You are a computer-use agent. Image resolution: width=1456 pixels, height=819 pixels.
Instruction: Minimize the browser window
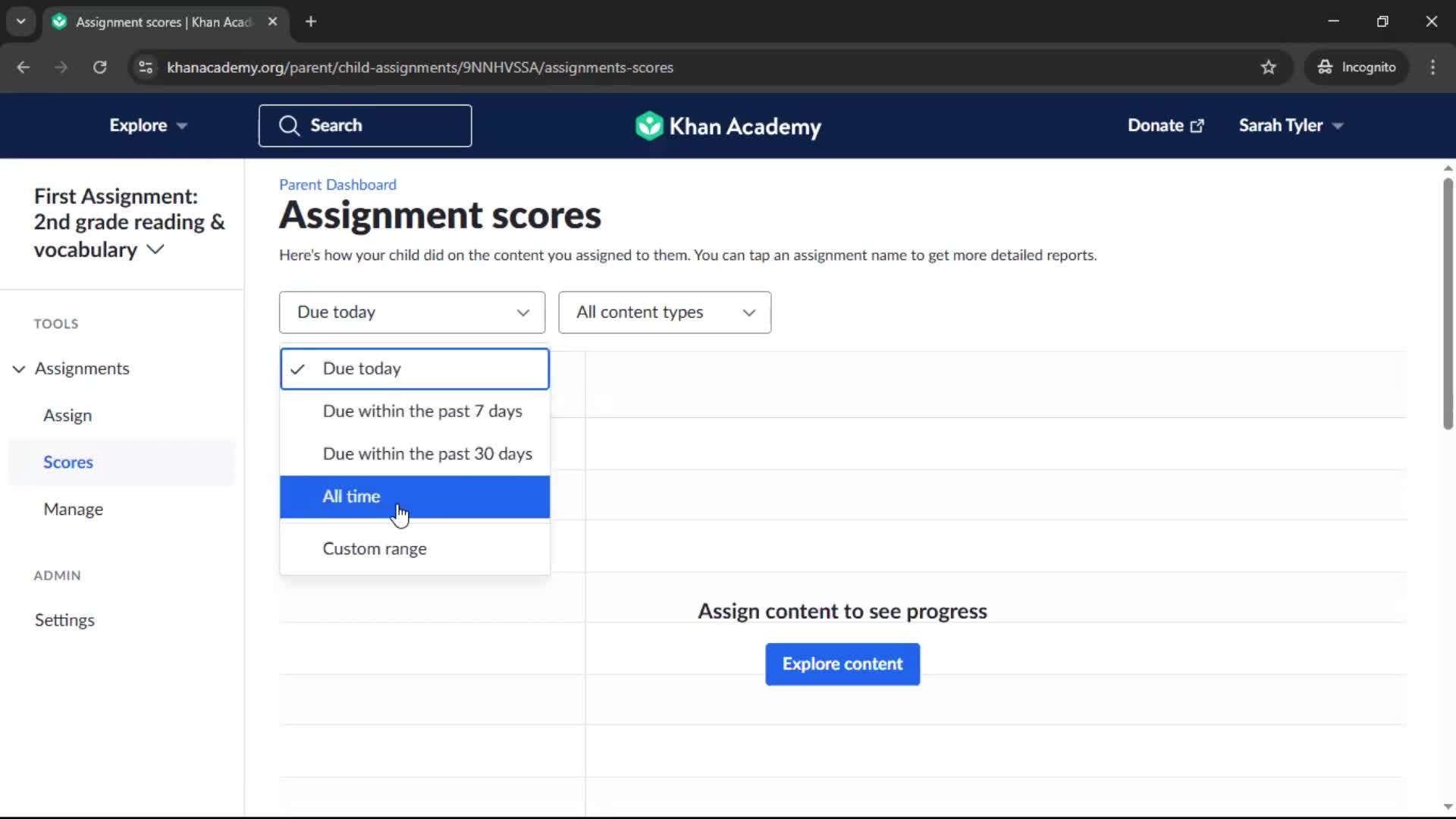pos(1333,21)
